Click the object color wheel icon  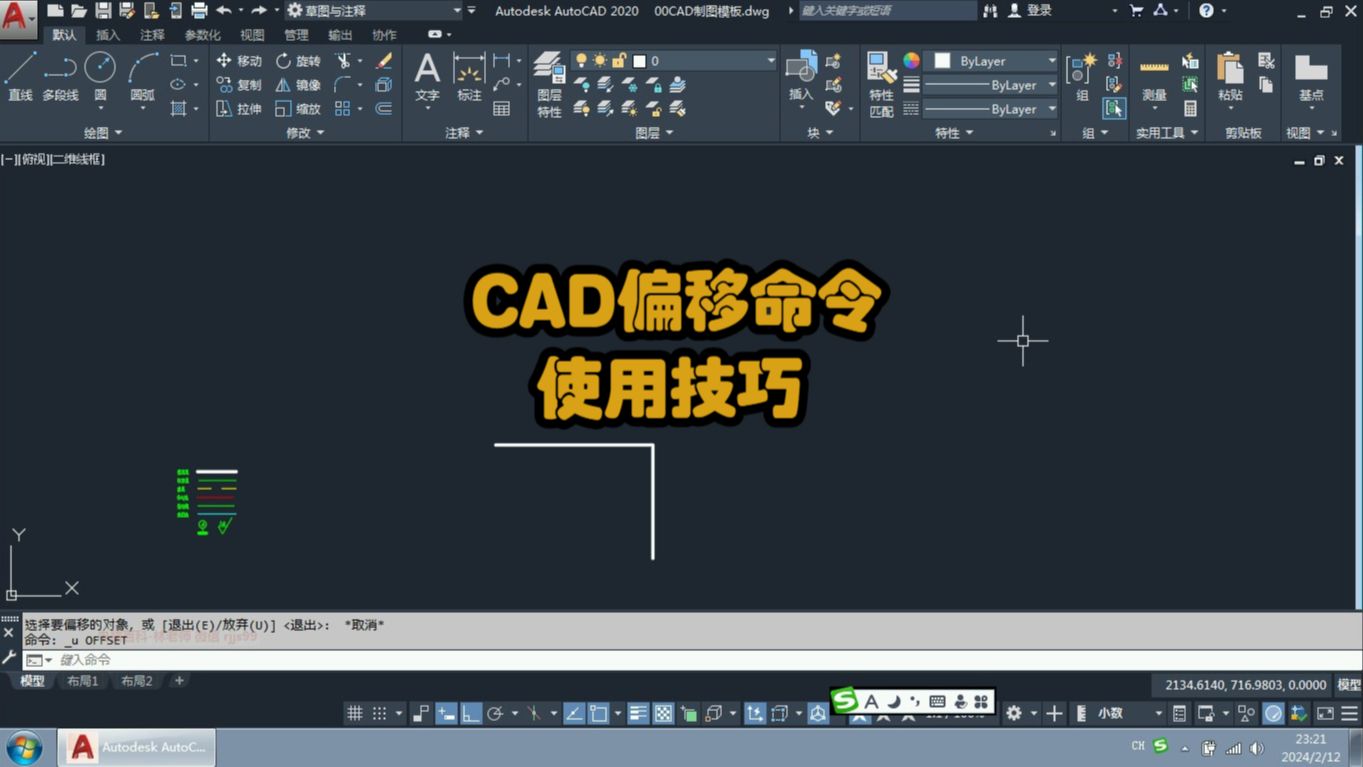[911, 61]
